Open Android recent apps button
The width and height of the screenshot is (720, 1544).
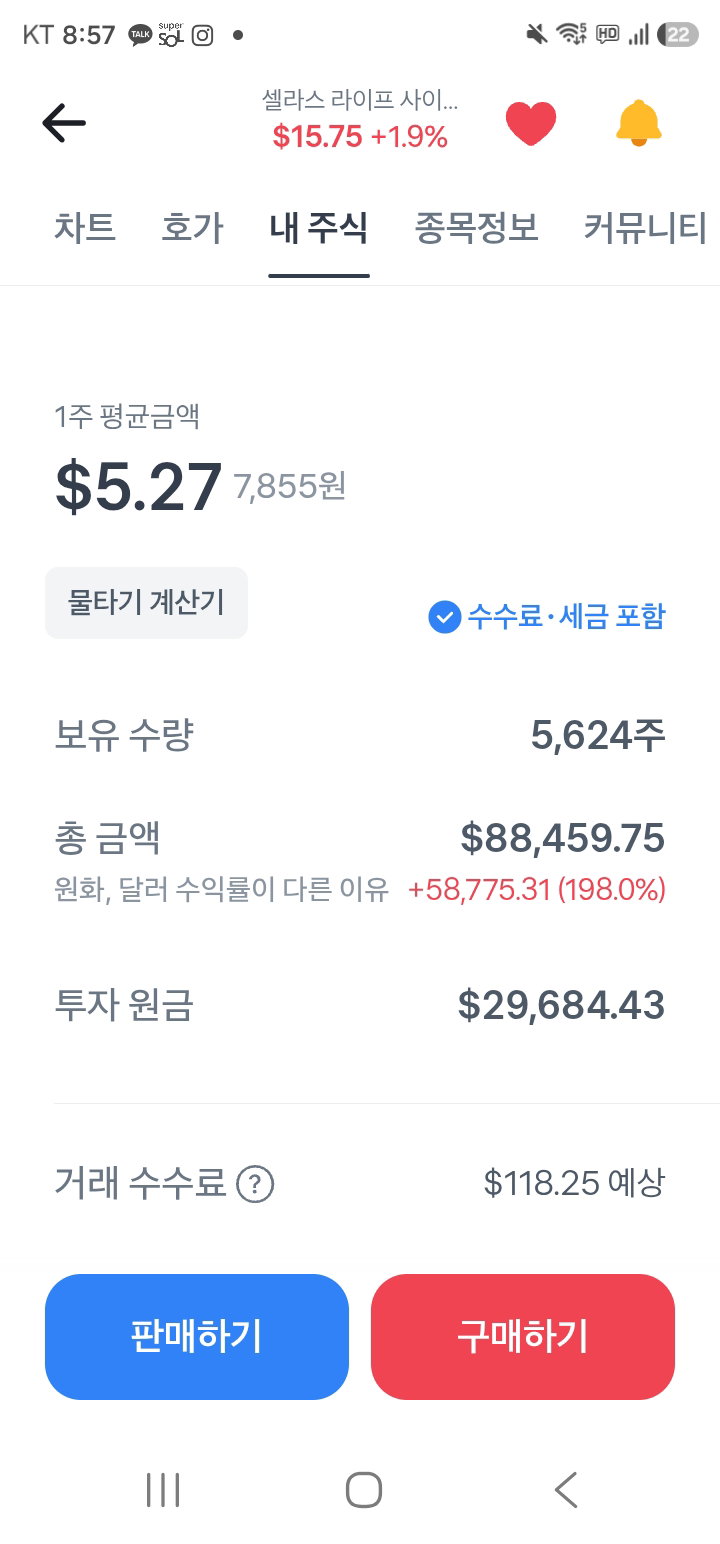pyautogui.click(x=163, y=1489)
